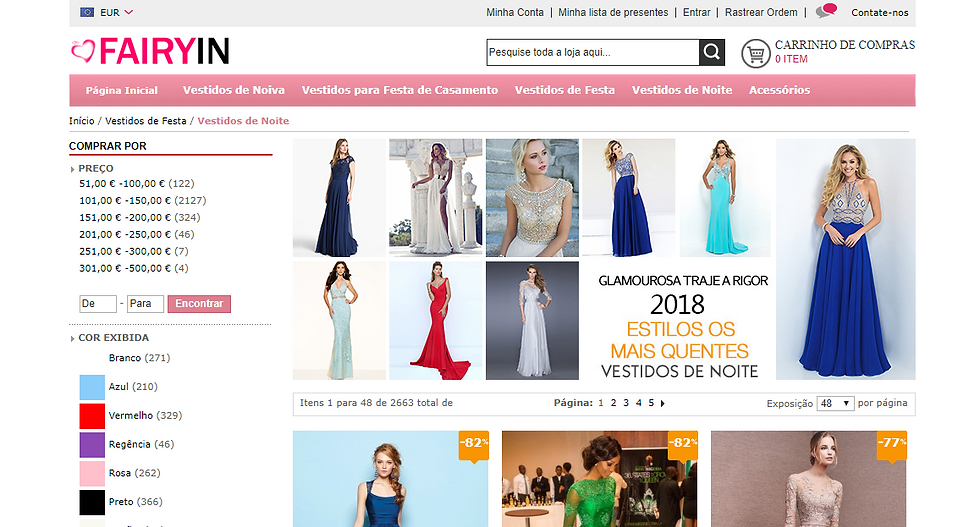The image size is (980, 527).
Task: Open the navy blue product with -82% badge
Action: 391,479
